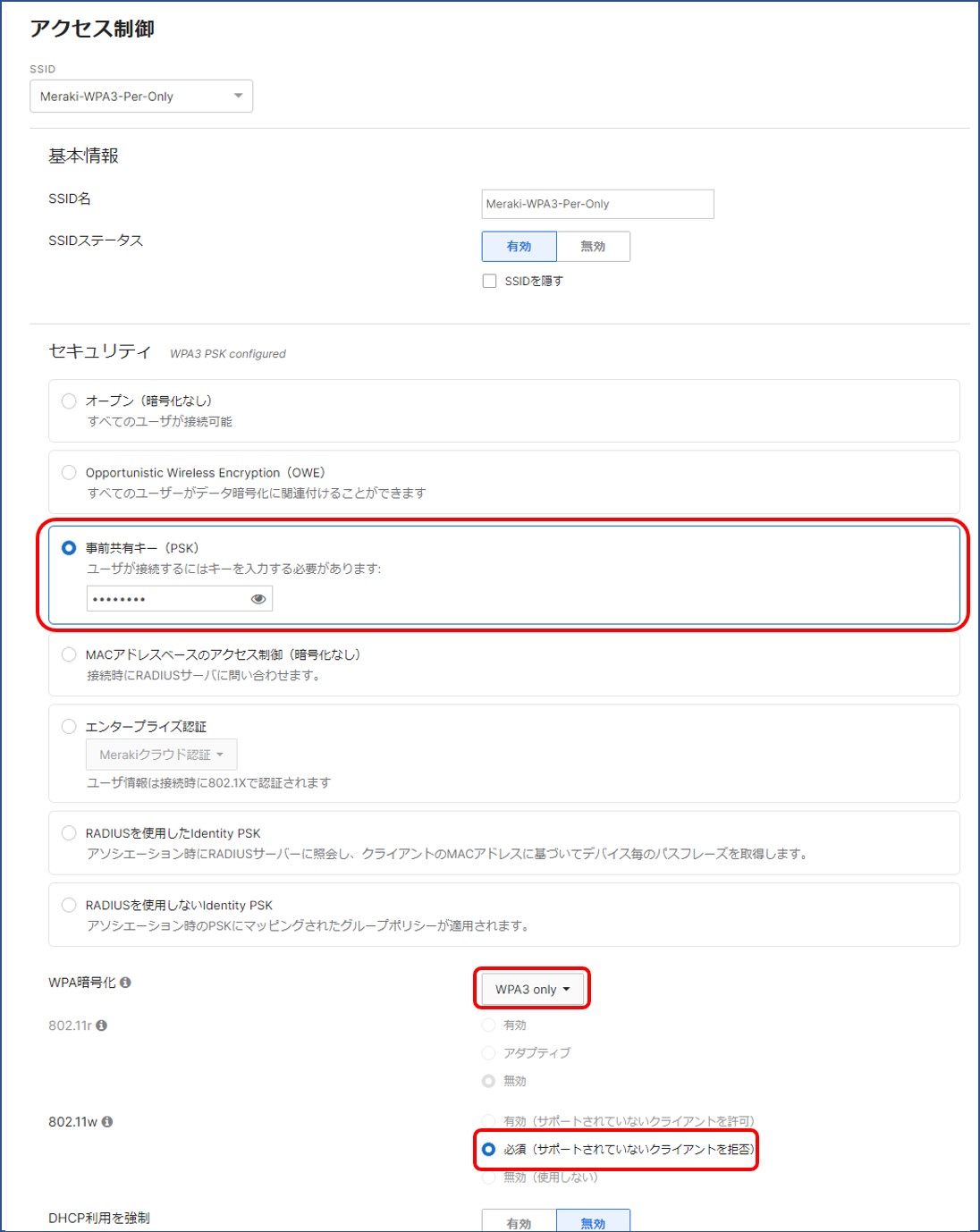Click info icon next to 802.11w

pos(107,1122)
